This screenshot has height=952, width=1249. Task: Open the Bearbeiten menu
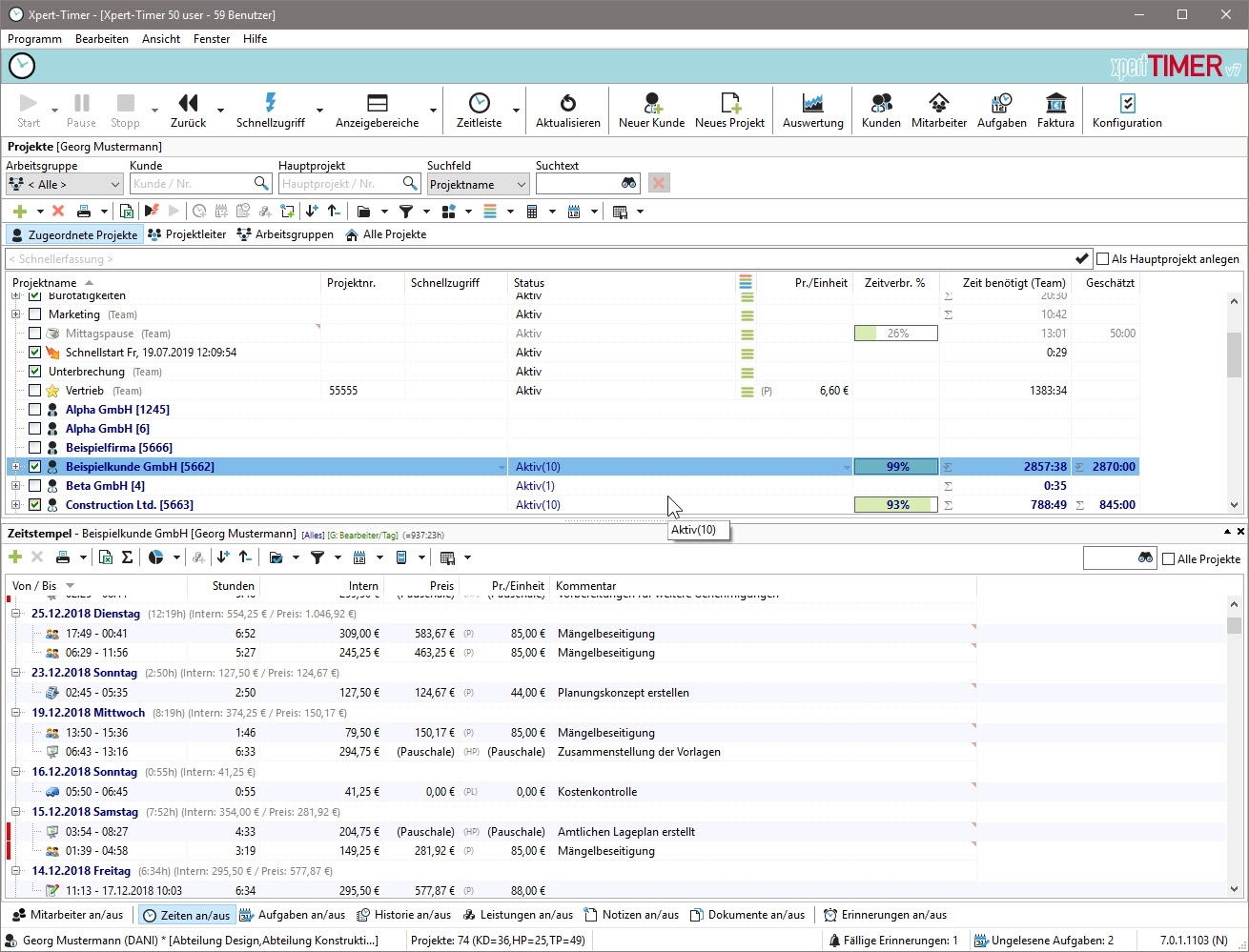click(102, 39)
